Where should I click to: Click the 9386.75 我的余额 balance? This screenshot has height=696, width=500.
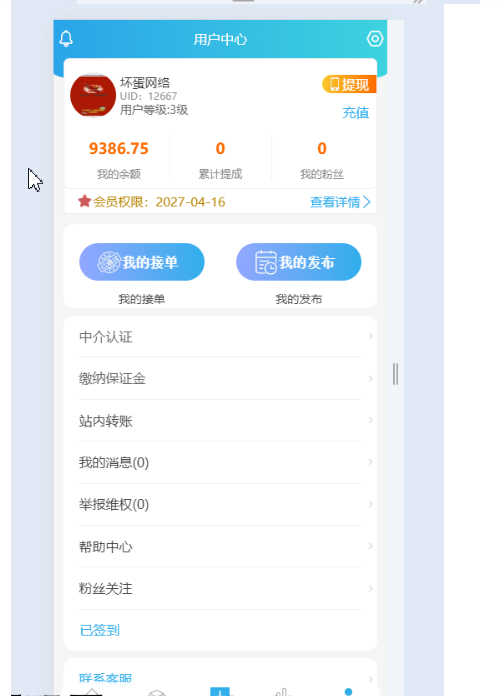pyautogui.click(x=119, y=148)
